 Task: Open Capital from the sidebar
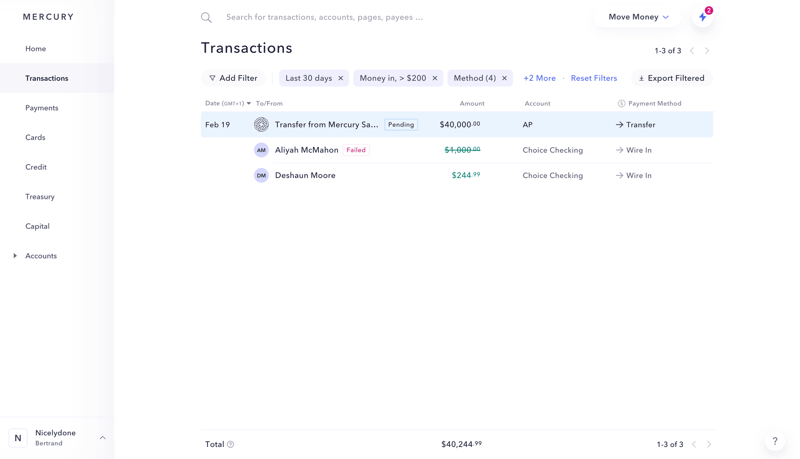tap(37, 226)
